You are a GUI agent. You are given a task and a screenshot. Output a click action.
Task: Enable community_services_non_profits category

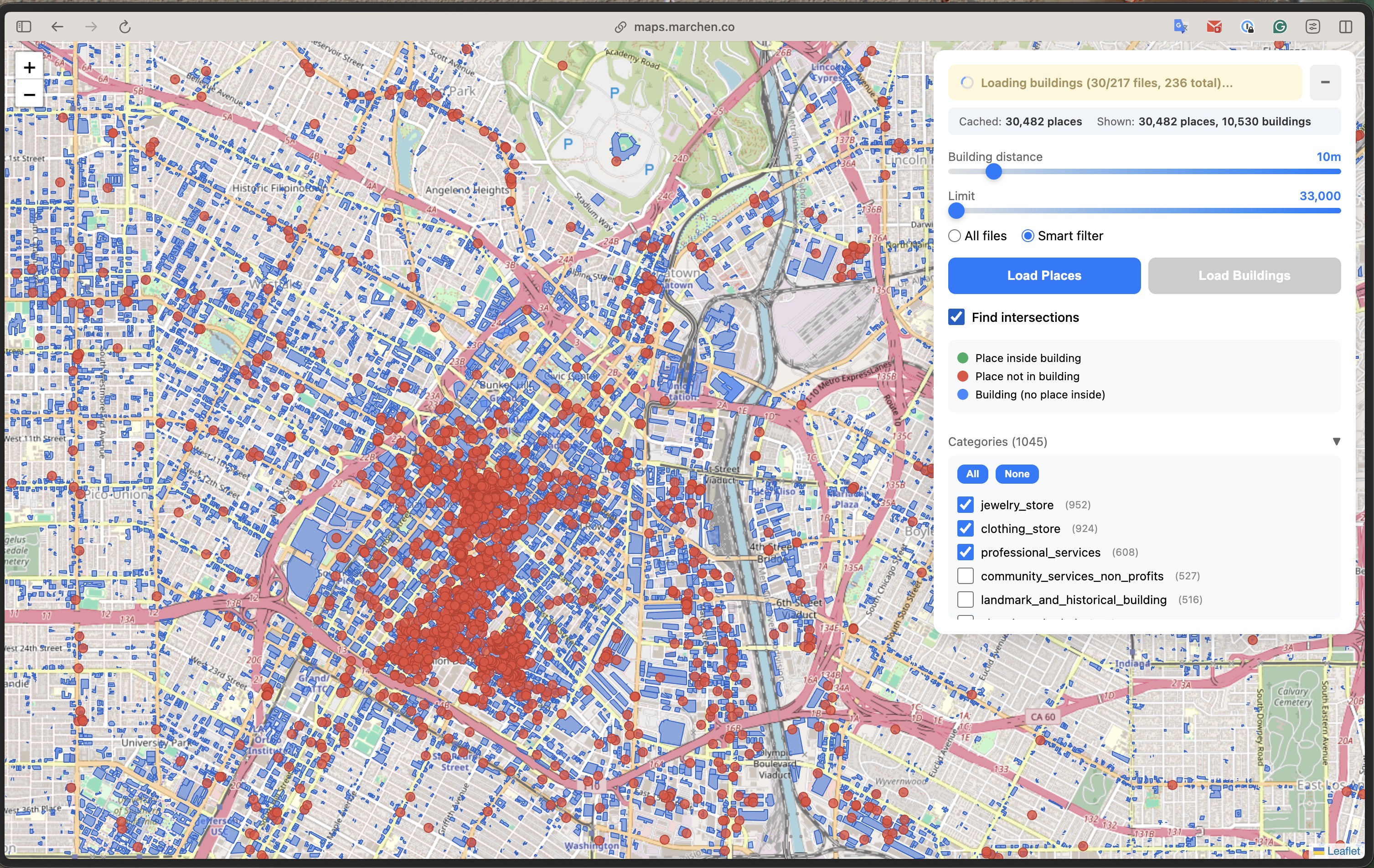click(966, 576)
